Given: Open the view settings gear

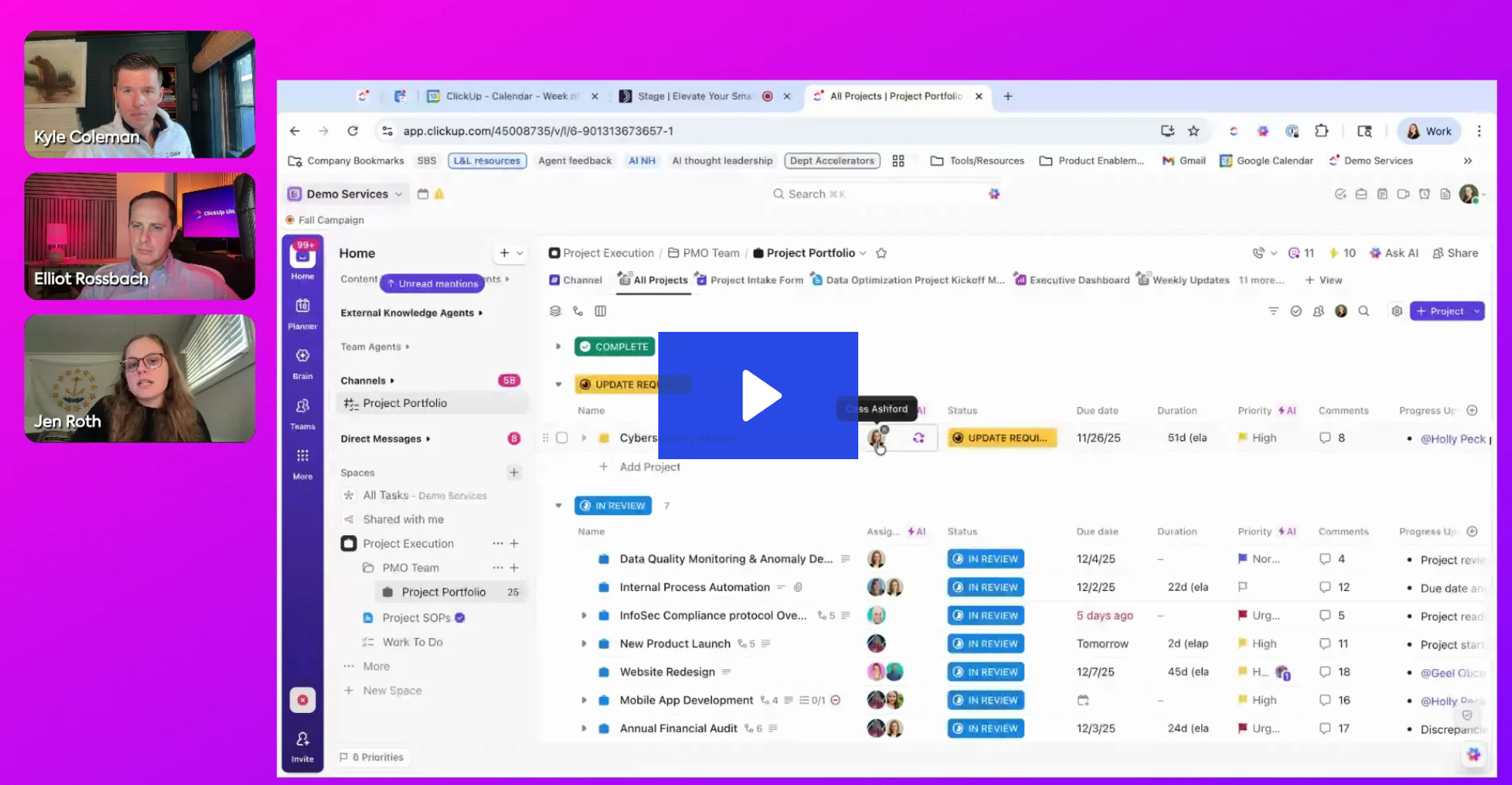Looking at the screenshot, I should pyautogui.click(x=1398, y=311).
